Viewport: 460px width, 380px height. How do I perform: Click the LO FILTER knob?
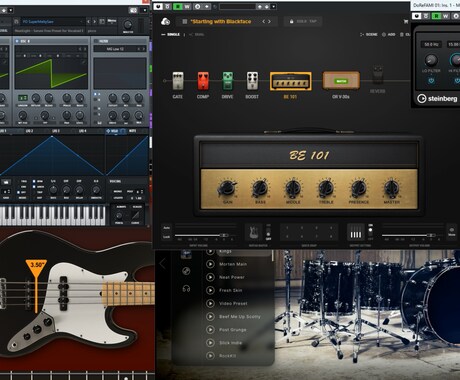coord(431,60)
